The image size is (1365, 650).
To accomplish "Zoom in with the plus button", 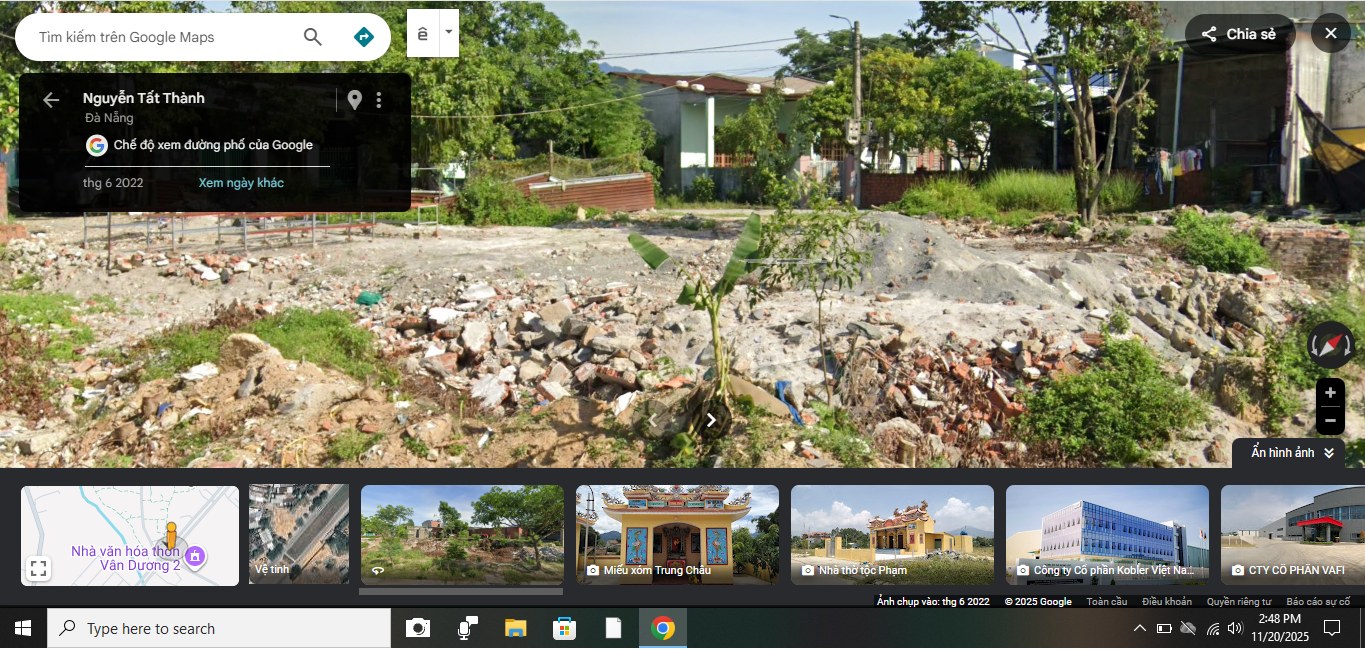I will point(1330,393).
